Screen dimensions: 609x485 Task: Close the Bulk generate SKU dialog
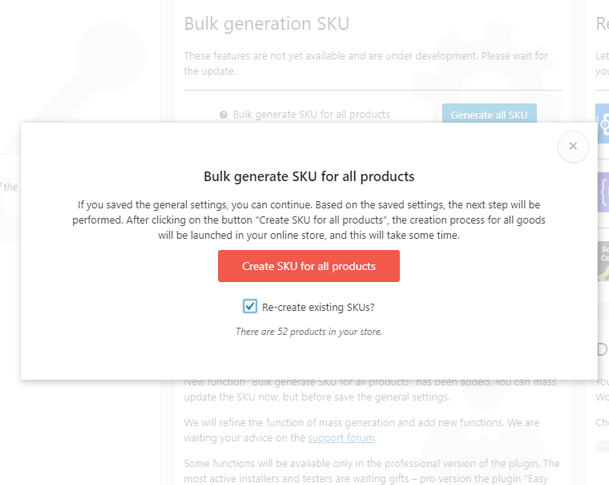573,146
